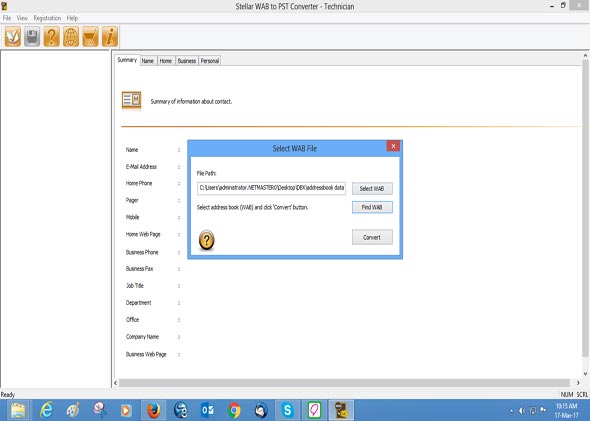Click the 'Company Name' field label

click(x=142, y=337)
